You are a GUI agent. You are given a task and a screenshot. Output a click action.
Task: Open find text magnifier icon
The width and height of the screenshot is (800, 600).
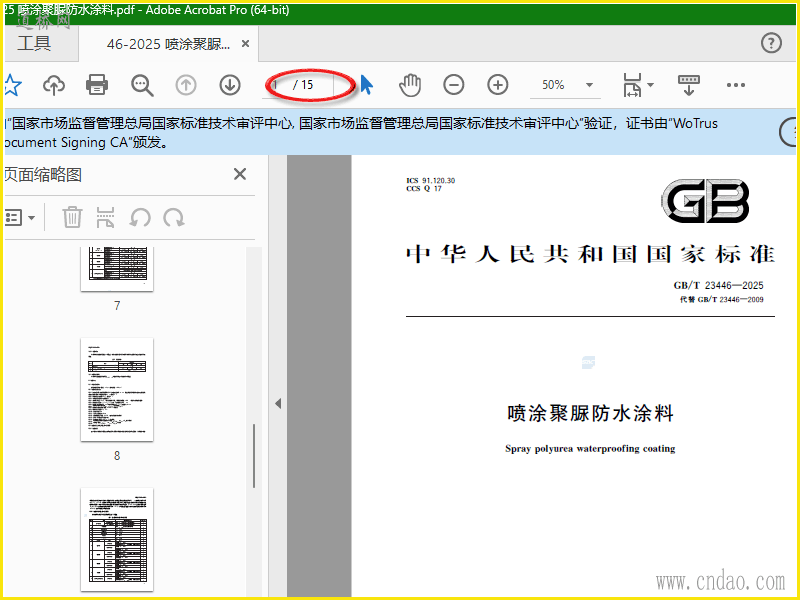[142, 85]
